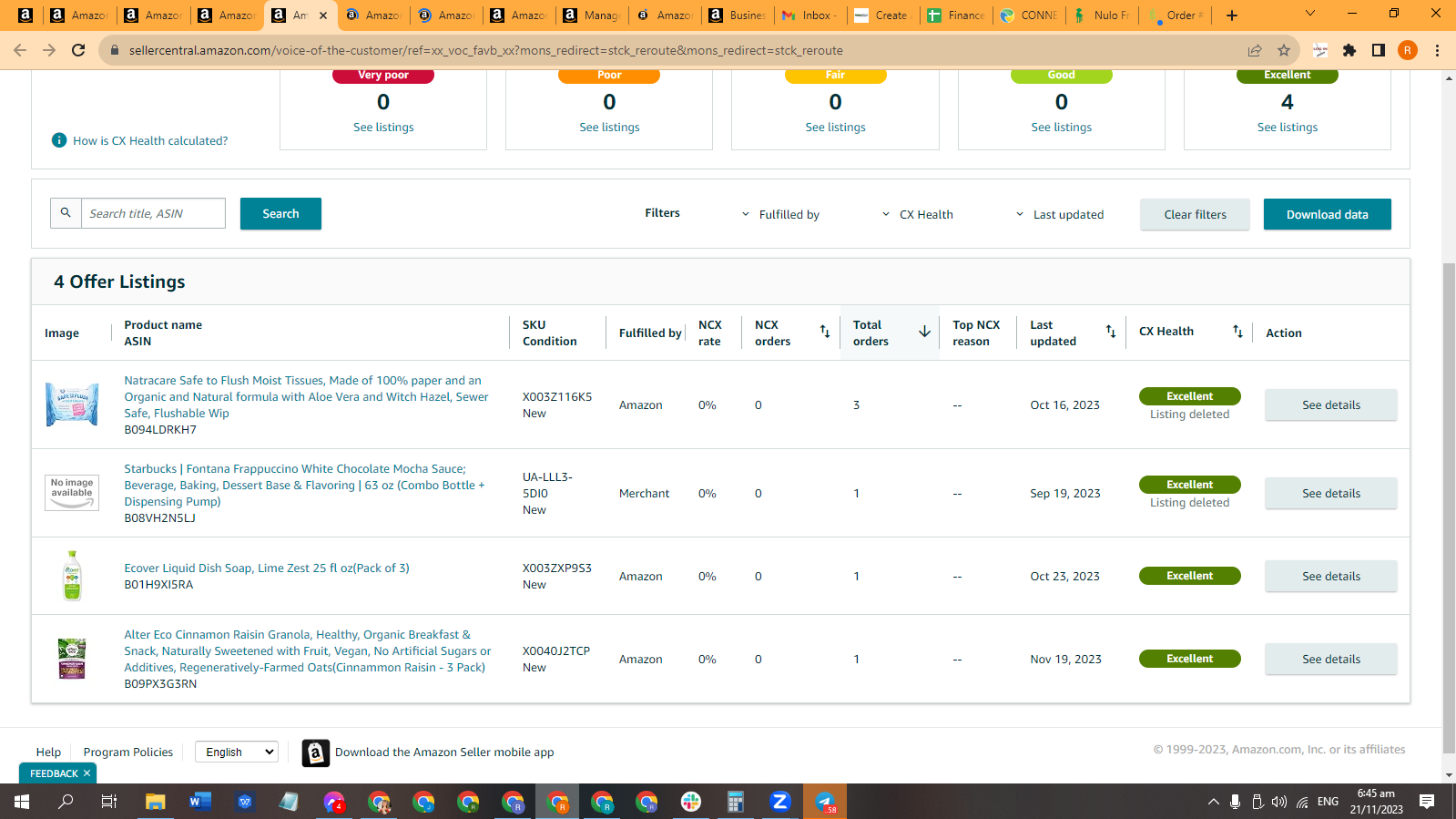Open Windows taskbar search
The height and width of the screenshot is (819, 1456).
66,802
